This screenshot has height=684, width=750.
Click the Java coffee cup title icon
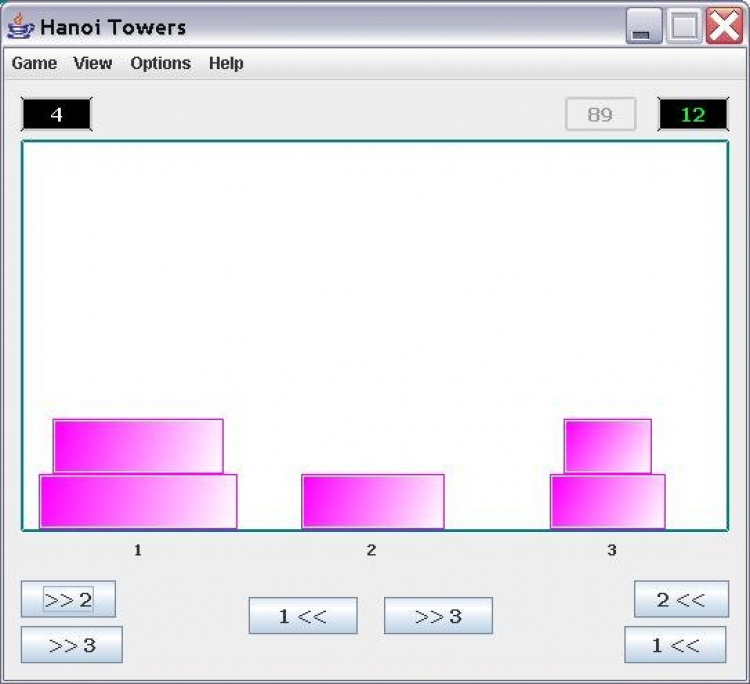[21, 26]
